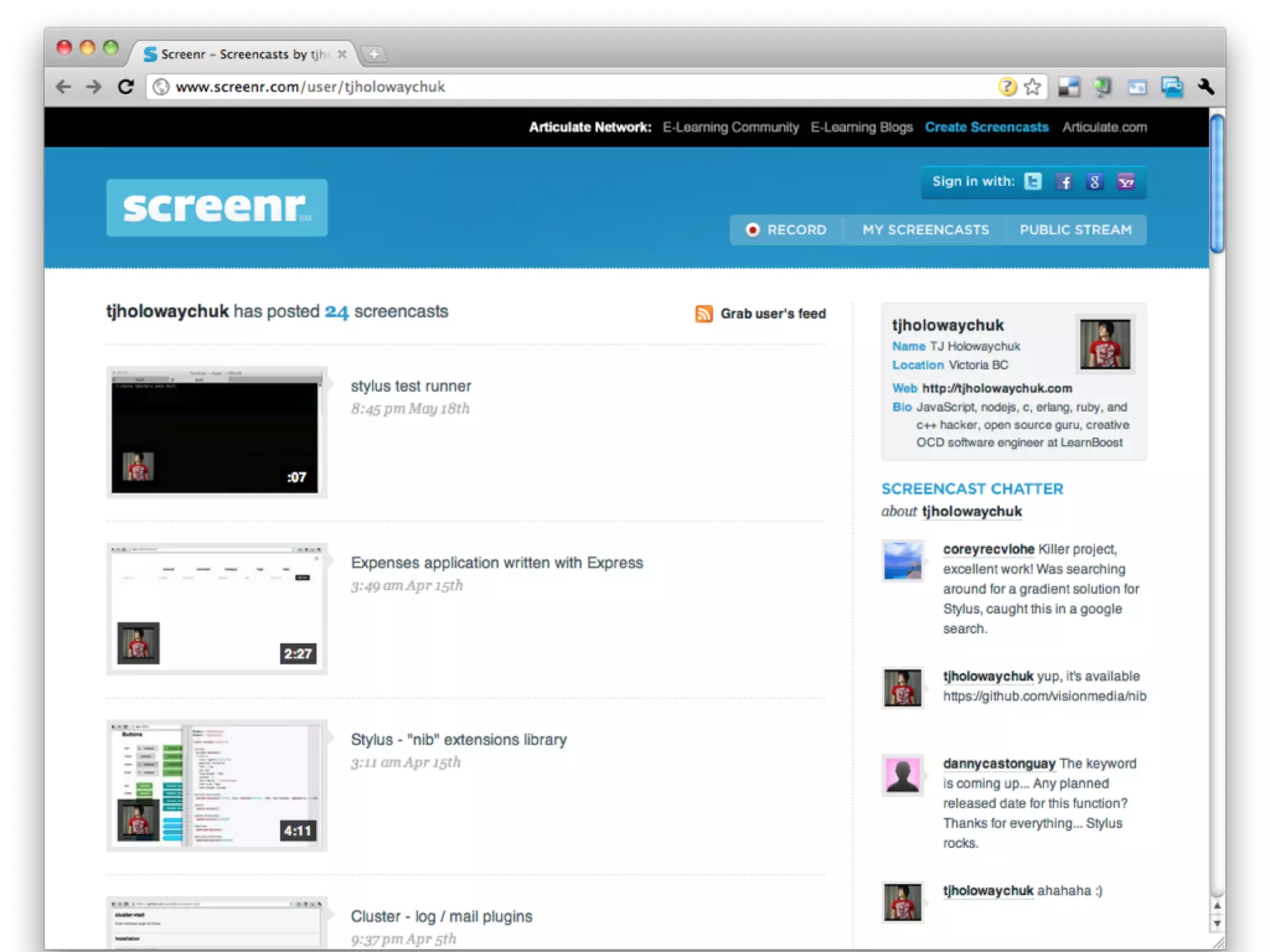The image size is (1270, 952).
Task: Click the browser address bar
Action: 558,87
